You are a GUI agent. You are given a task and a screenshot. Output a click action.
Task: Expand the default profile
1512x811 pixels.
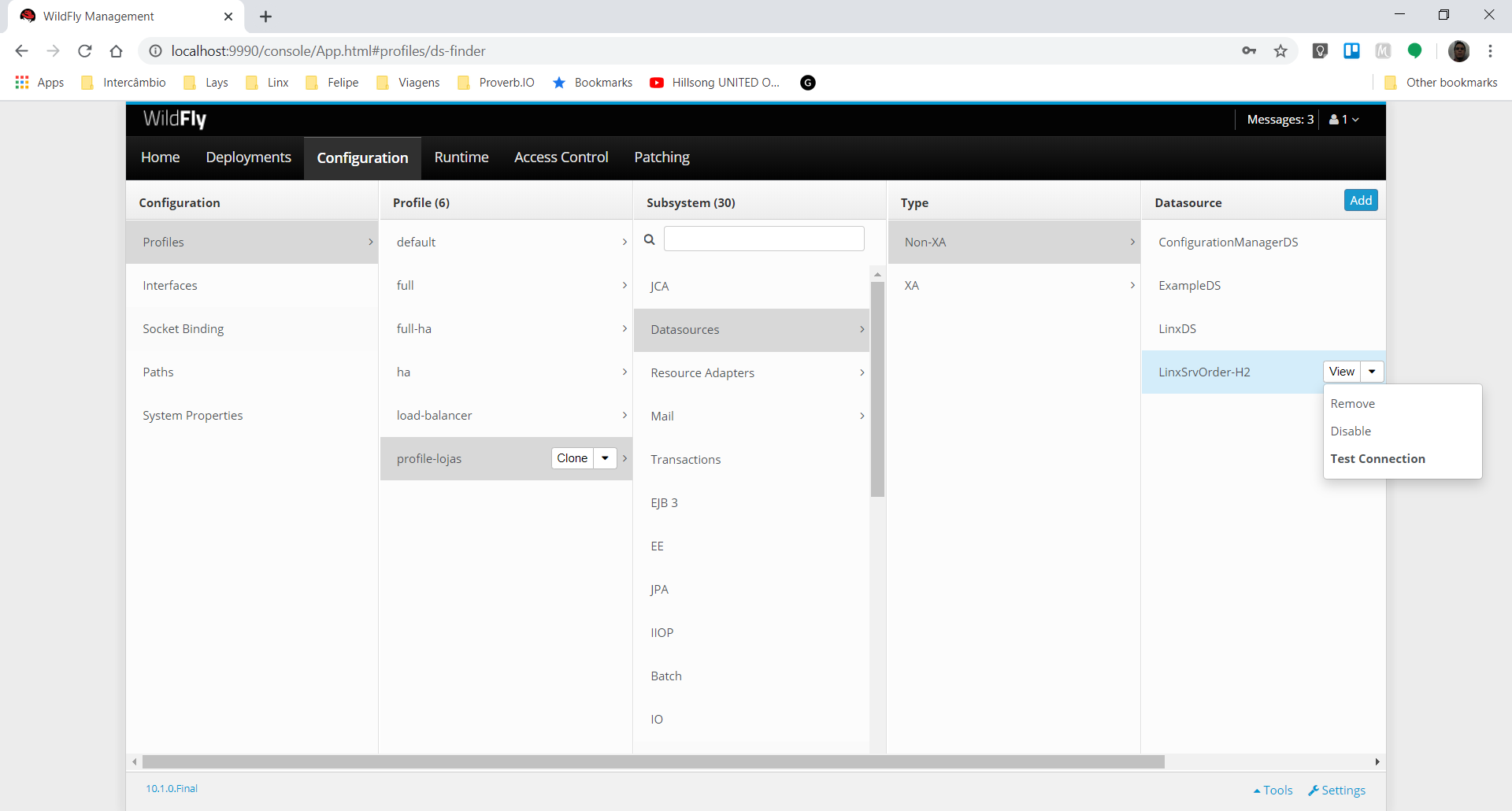pyautogui.click(x=624, y=243)
